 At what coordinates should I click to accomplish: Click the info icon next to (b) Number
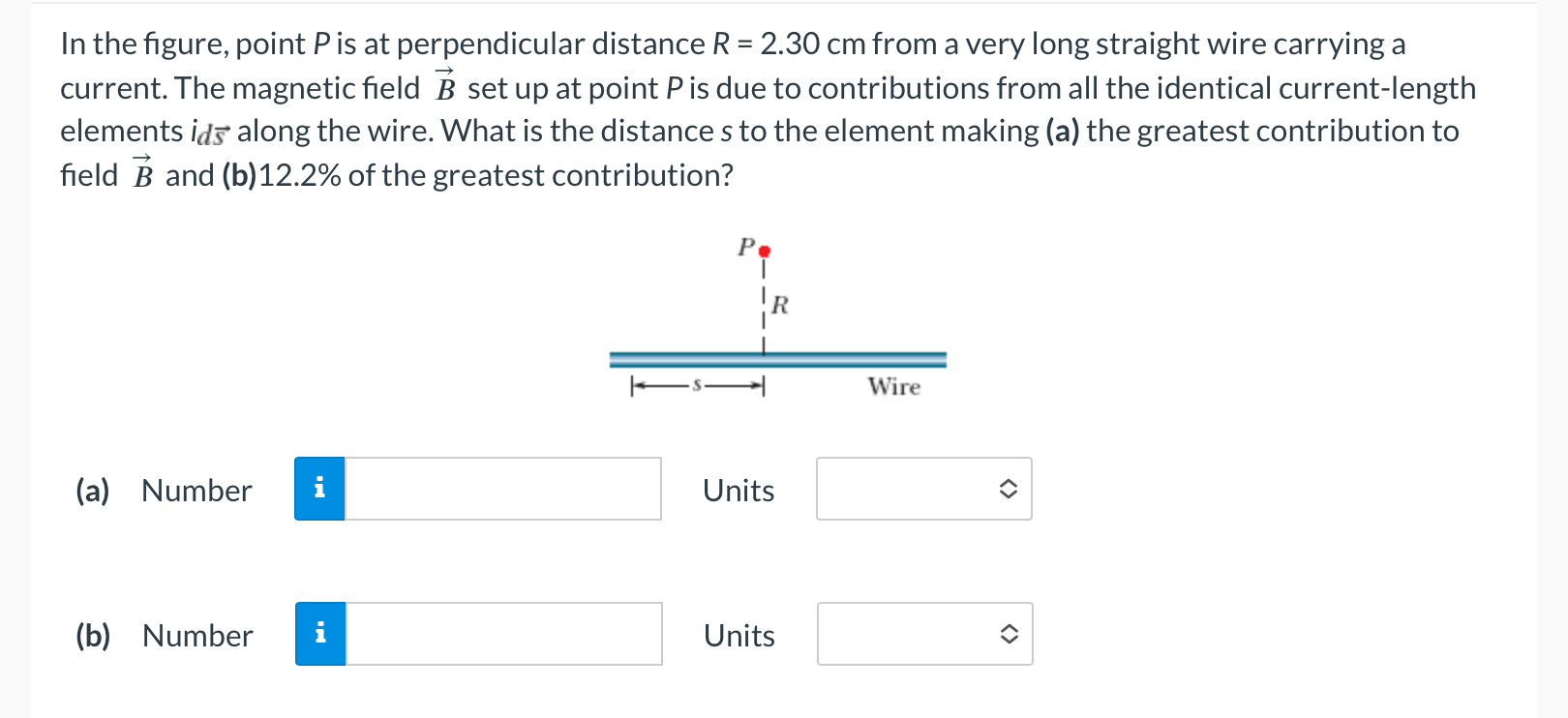click(x=319, y=634)
